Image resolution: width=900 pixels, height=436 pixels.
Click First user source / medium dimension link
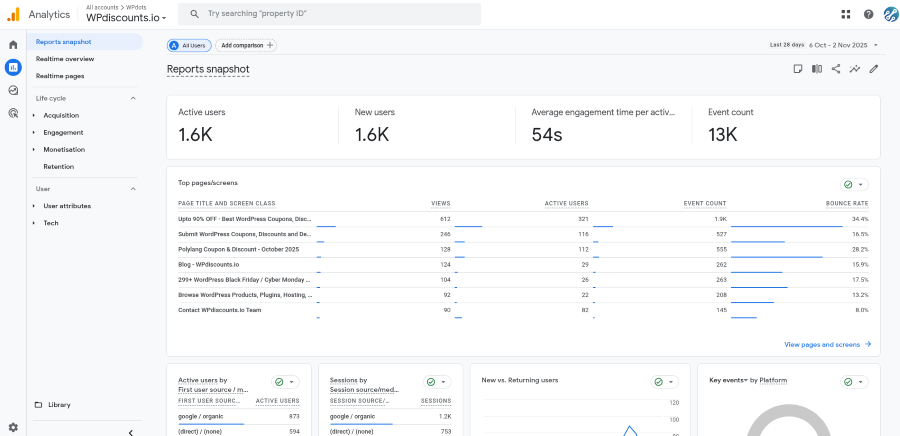214,389
